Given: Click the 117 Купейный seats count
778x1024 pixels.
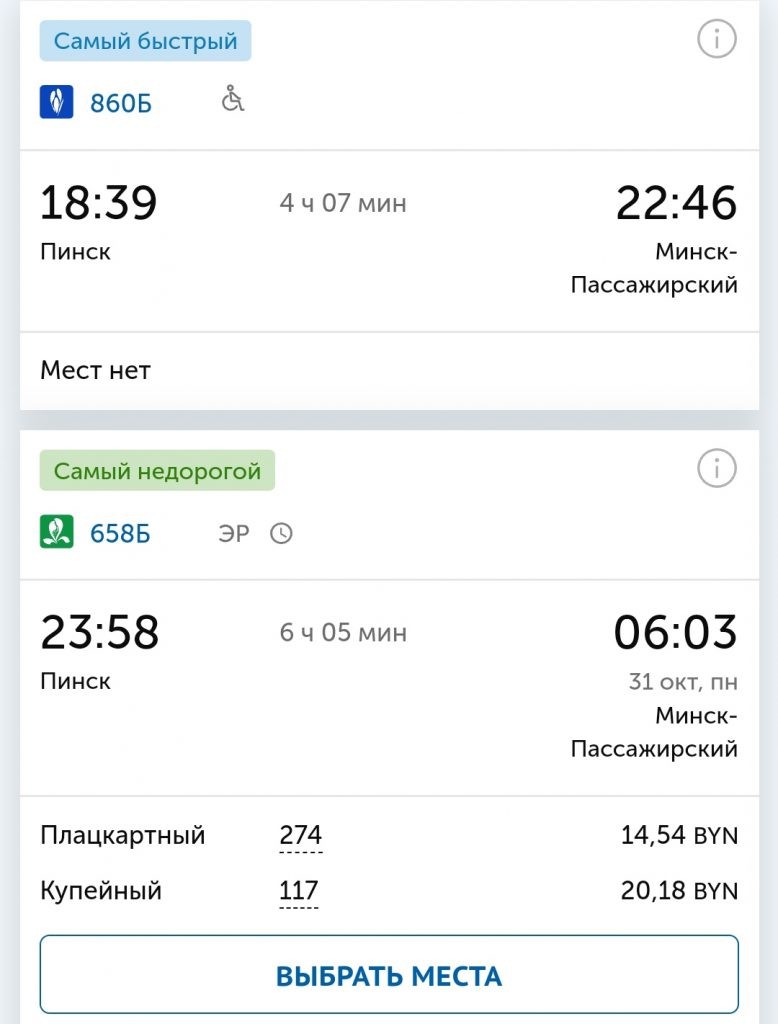Looking at the screenshot, I should 299,890.
